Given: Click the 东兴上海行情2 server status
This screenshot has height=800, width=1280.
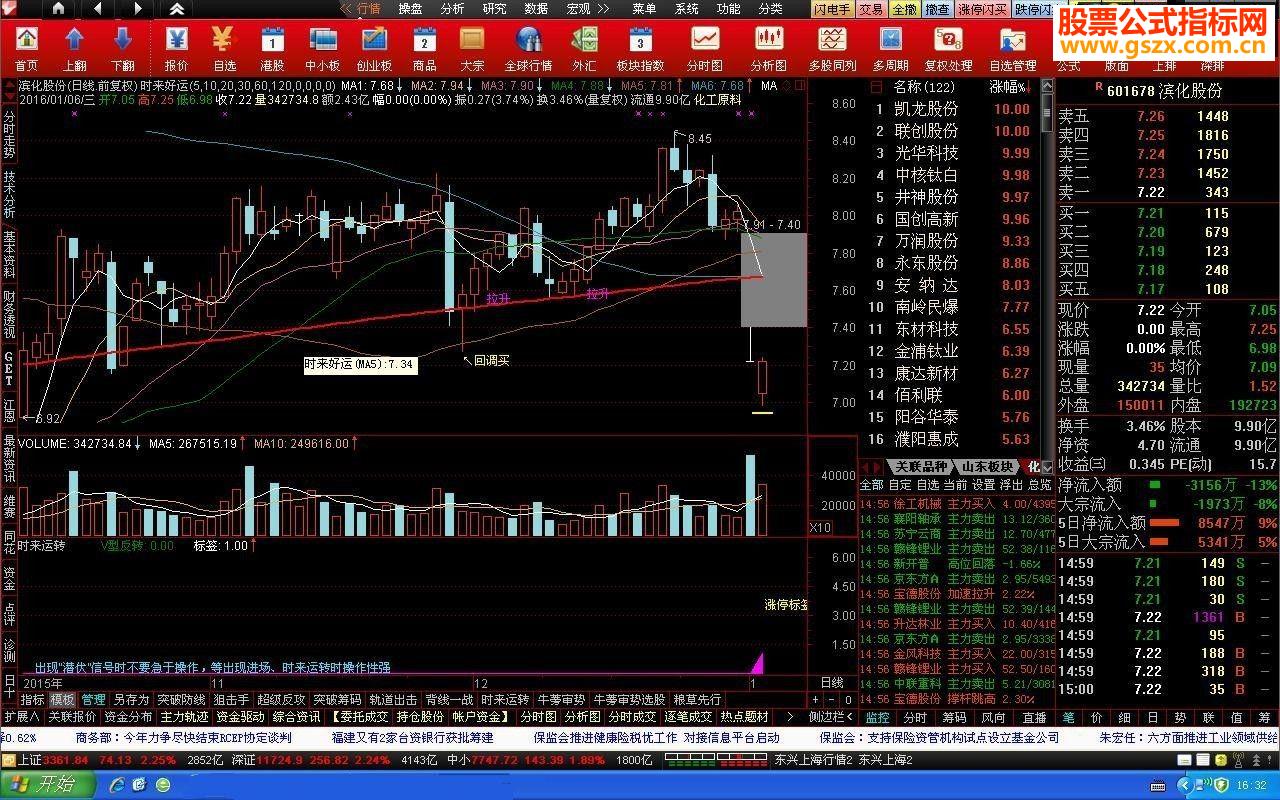Looking at the screenshot, I should tap(813, 760).
